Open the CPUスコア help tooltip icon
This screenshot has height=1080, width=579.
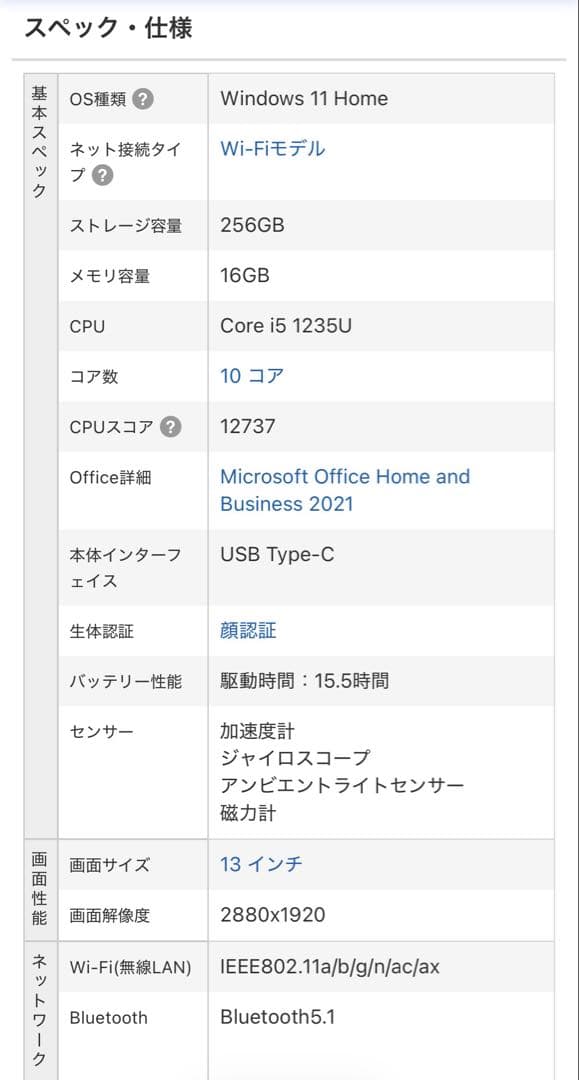(169, 427)
